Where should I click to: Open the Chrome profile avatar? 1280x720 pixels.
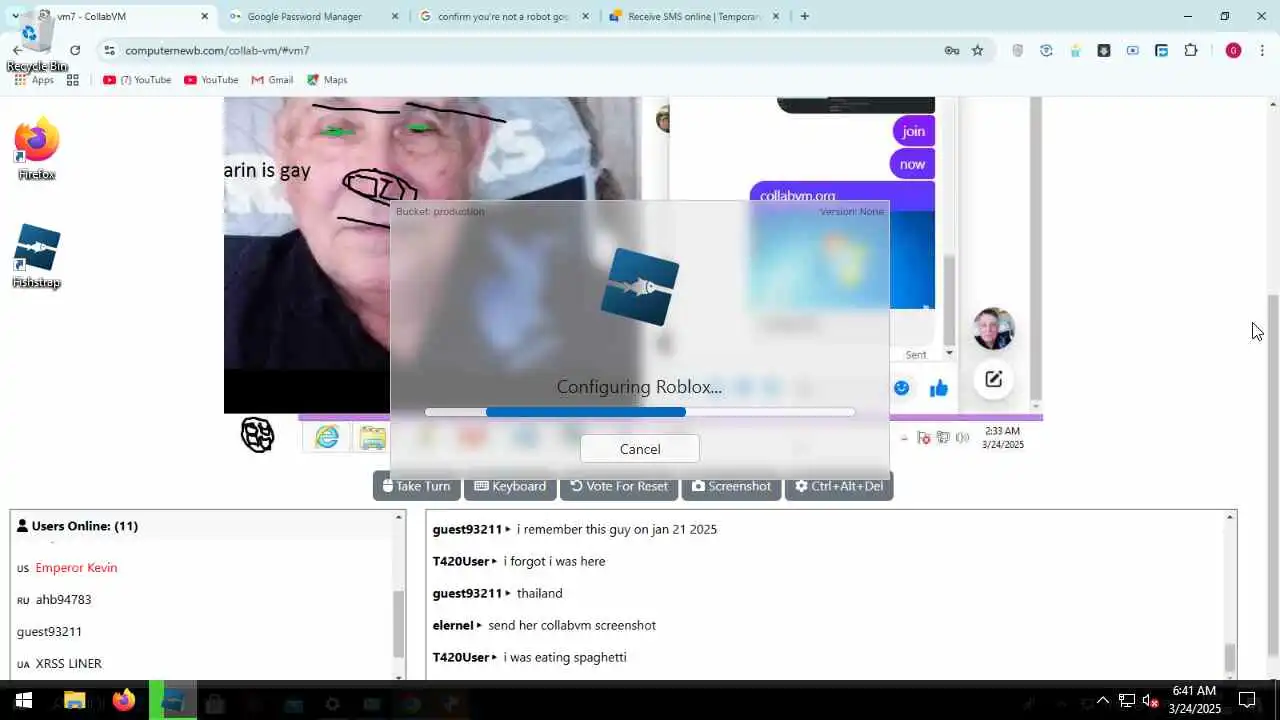[1233, 50]
